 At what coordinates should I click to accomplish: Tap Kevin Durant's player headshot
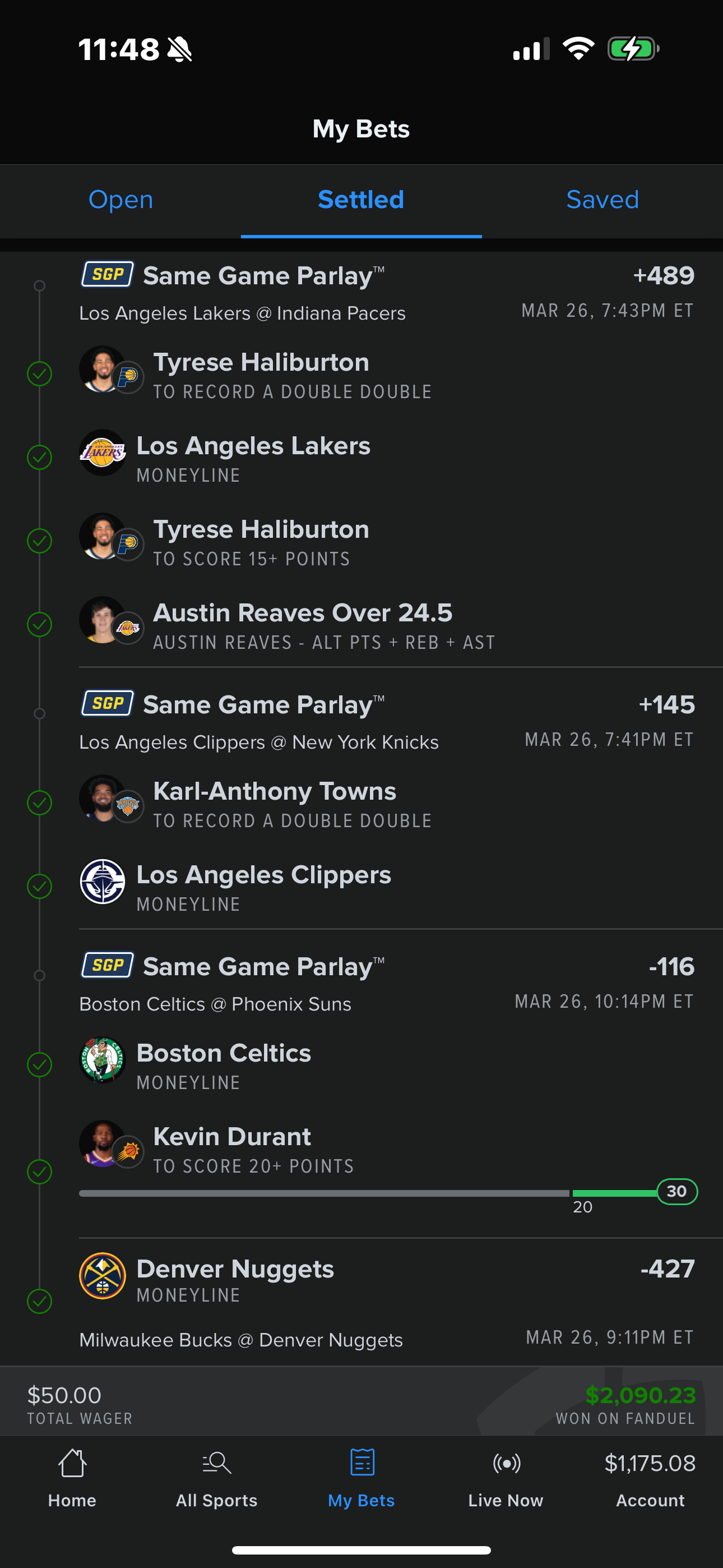[x=102, y=1143]
